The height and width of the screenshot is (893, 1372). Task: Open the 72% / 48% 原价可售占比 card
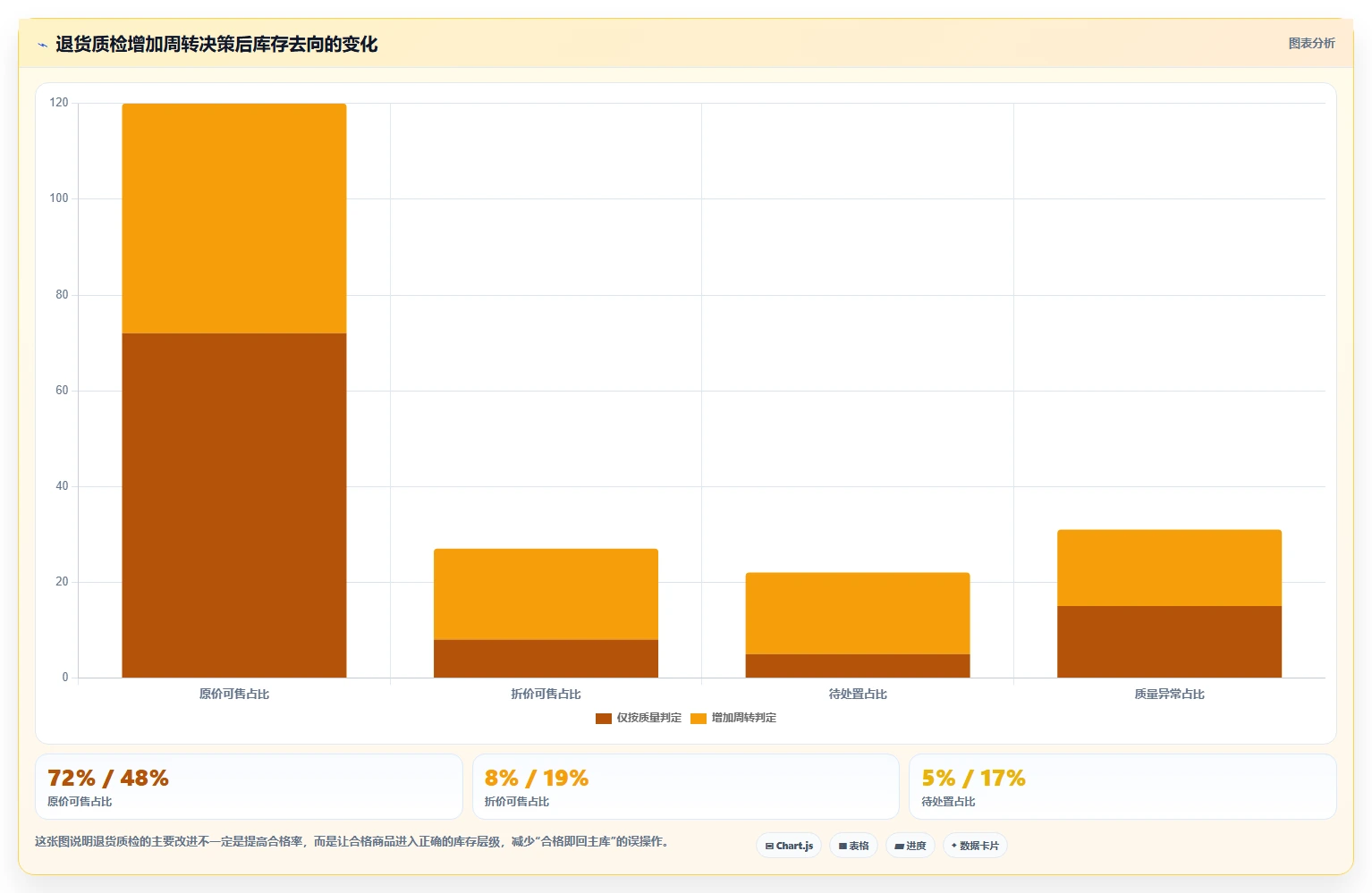pyautogui.click(x=249, y=787)
